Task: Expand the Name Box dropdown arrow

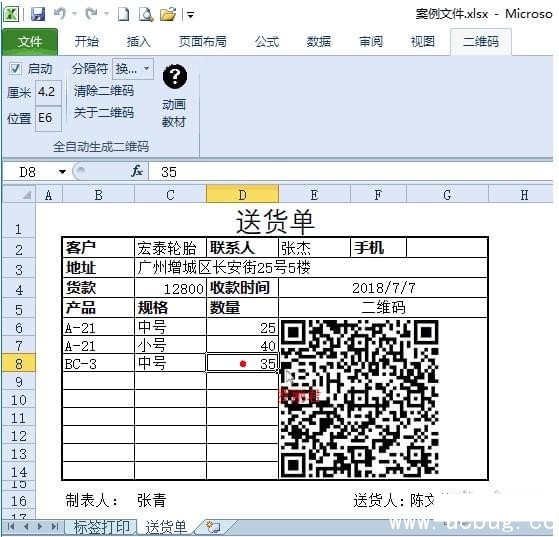Action: [x=62, y=172]
